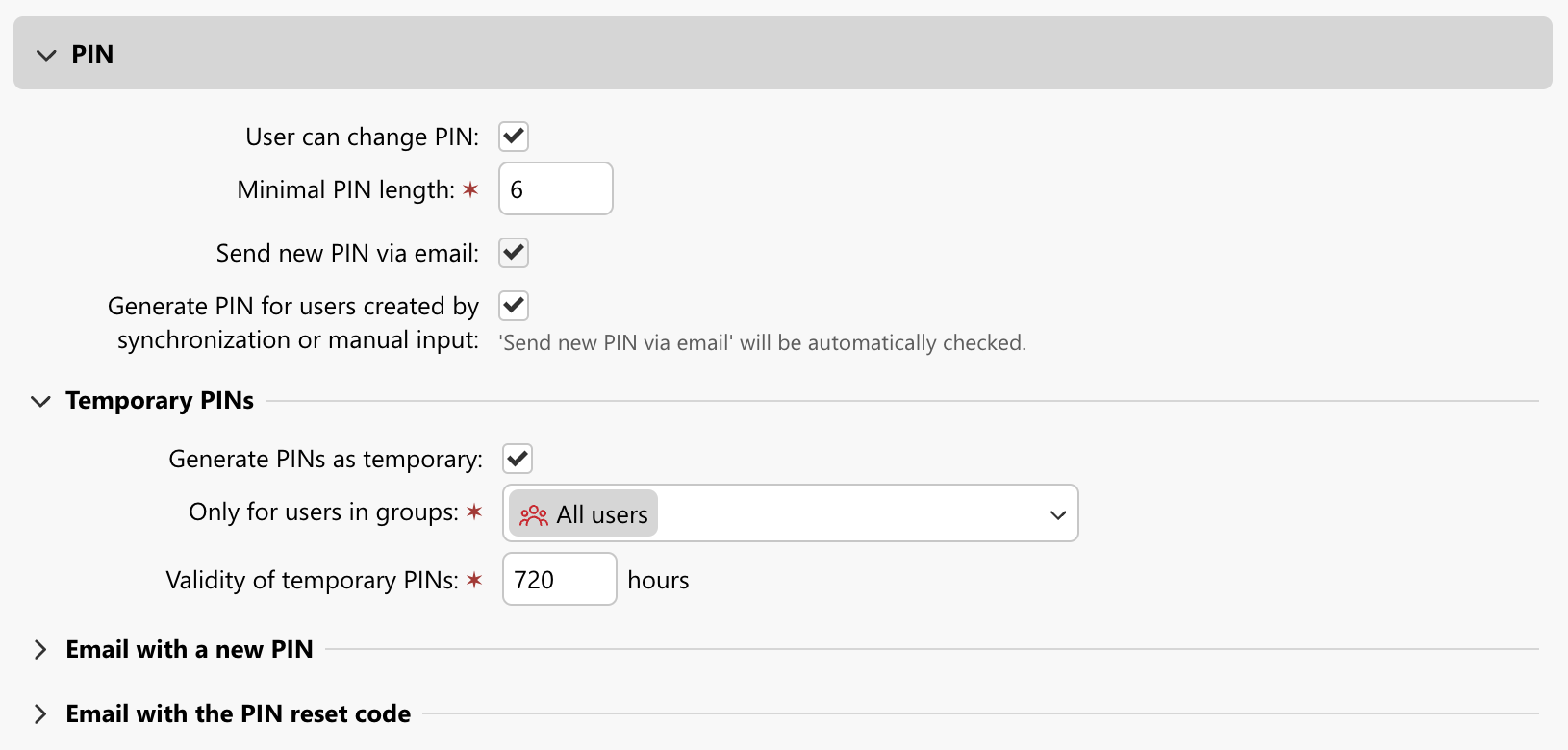Toggle Generate PINs as temporary off
Viewport: 1568px width, 750px height.
pos(517,458)
